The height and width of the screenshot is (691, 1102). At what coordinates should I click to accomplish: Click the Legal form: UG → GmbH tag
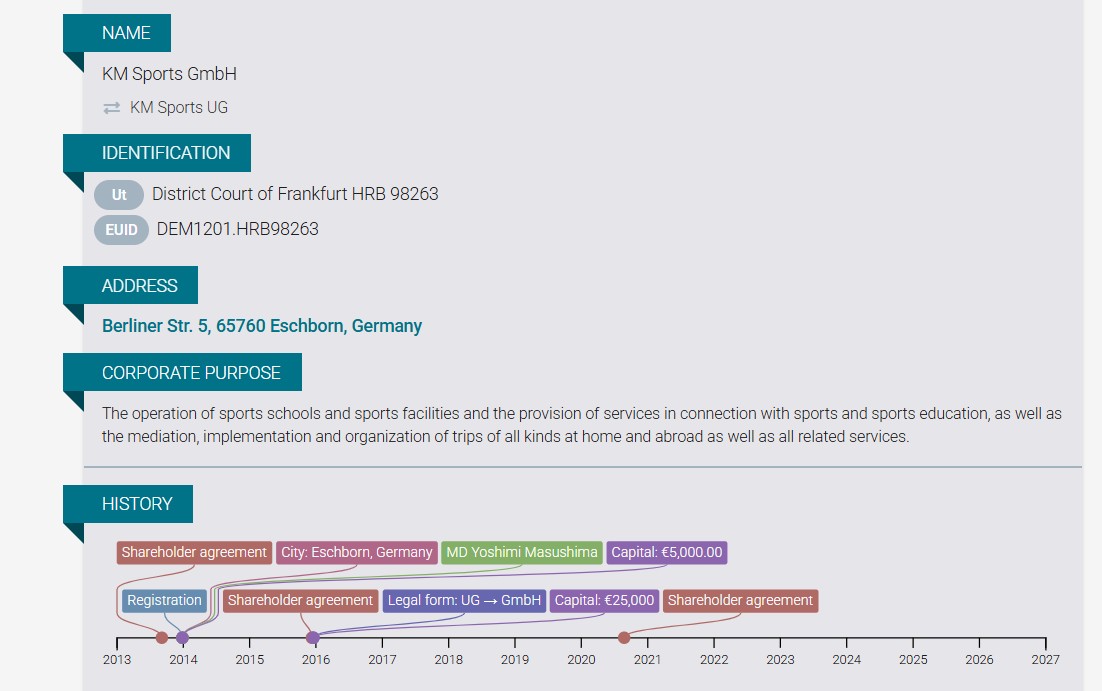pos(464,601)
